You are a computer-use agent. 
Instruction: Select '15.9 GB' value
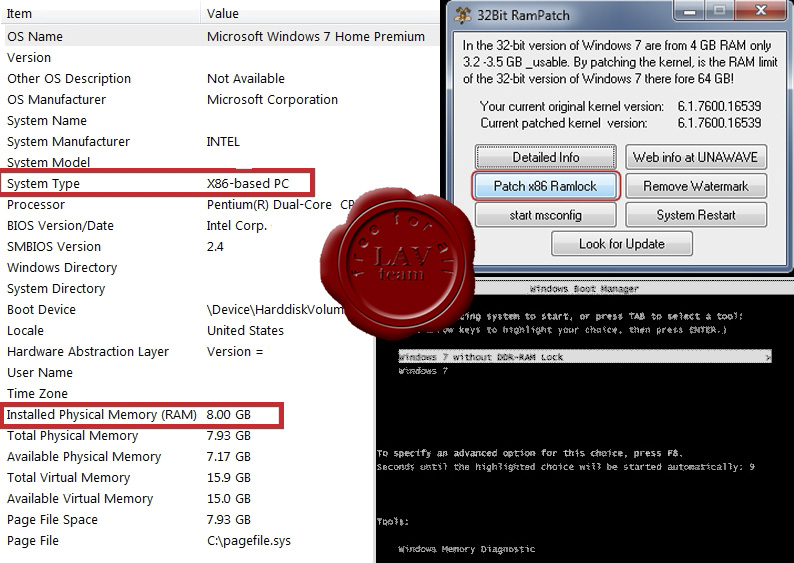(x=228, y=477)
